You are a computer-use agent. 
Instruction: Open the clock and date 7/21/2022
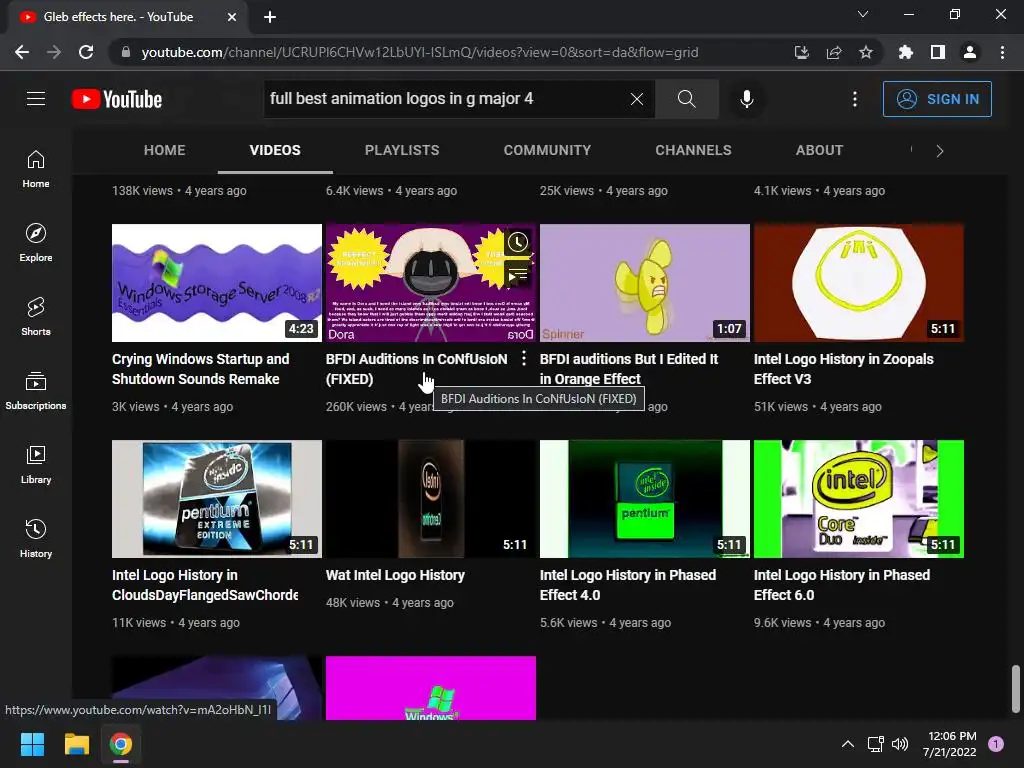click(950, 744)
